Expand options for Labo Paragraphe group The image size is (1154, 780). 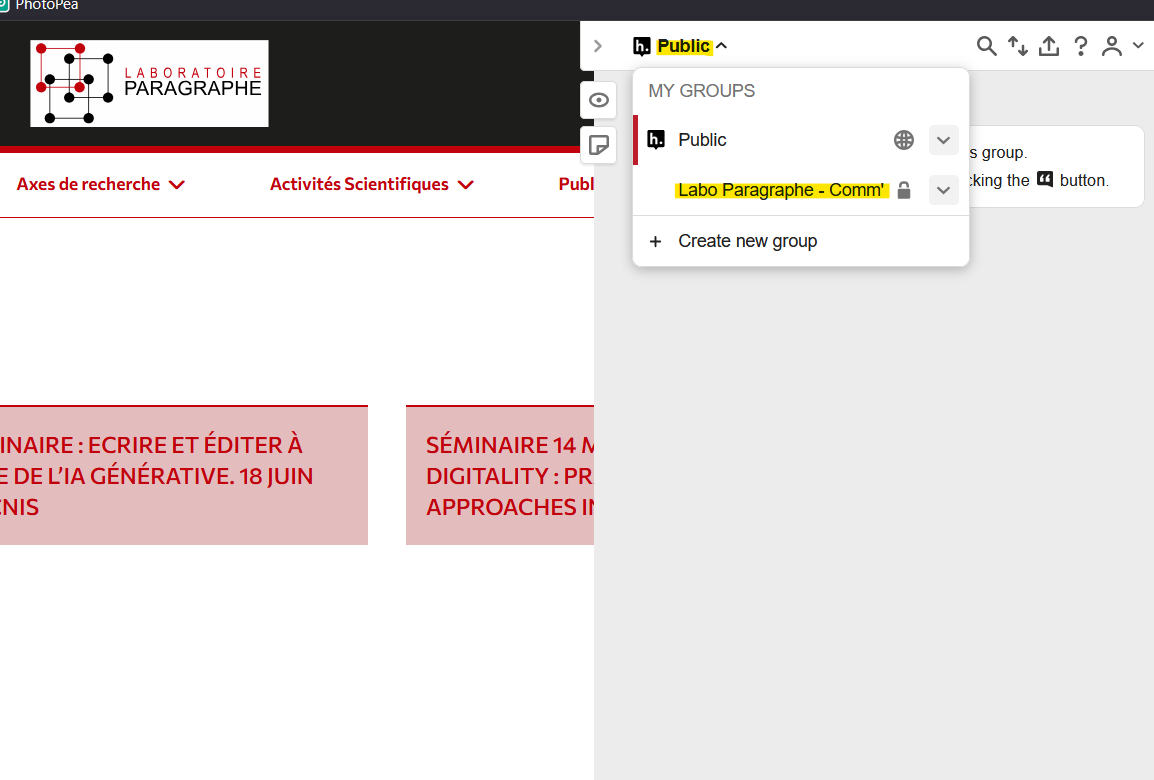tap(943, 190)
